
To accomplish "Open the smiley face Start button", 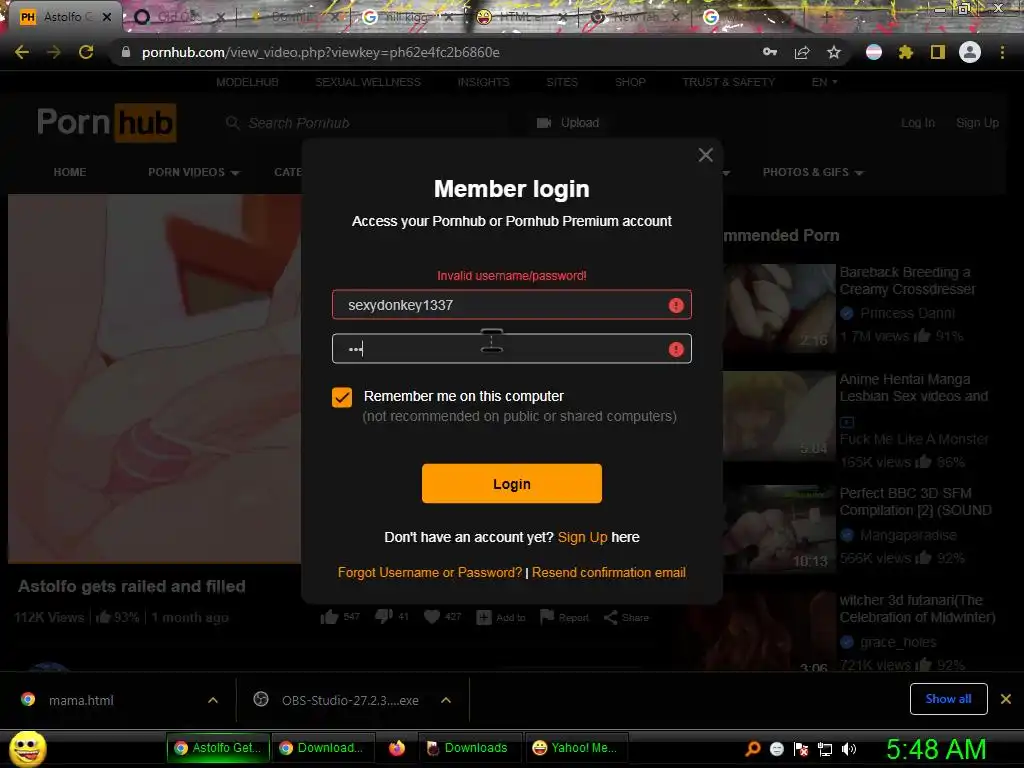I will pyautogui.click(x=27, y=748).
